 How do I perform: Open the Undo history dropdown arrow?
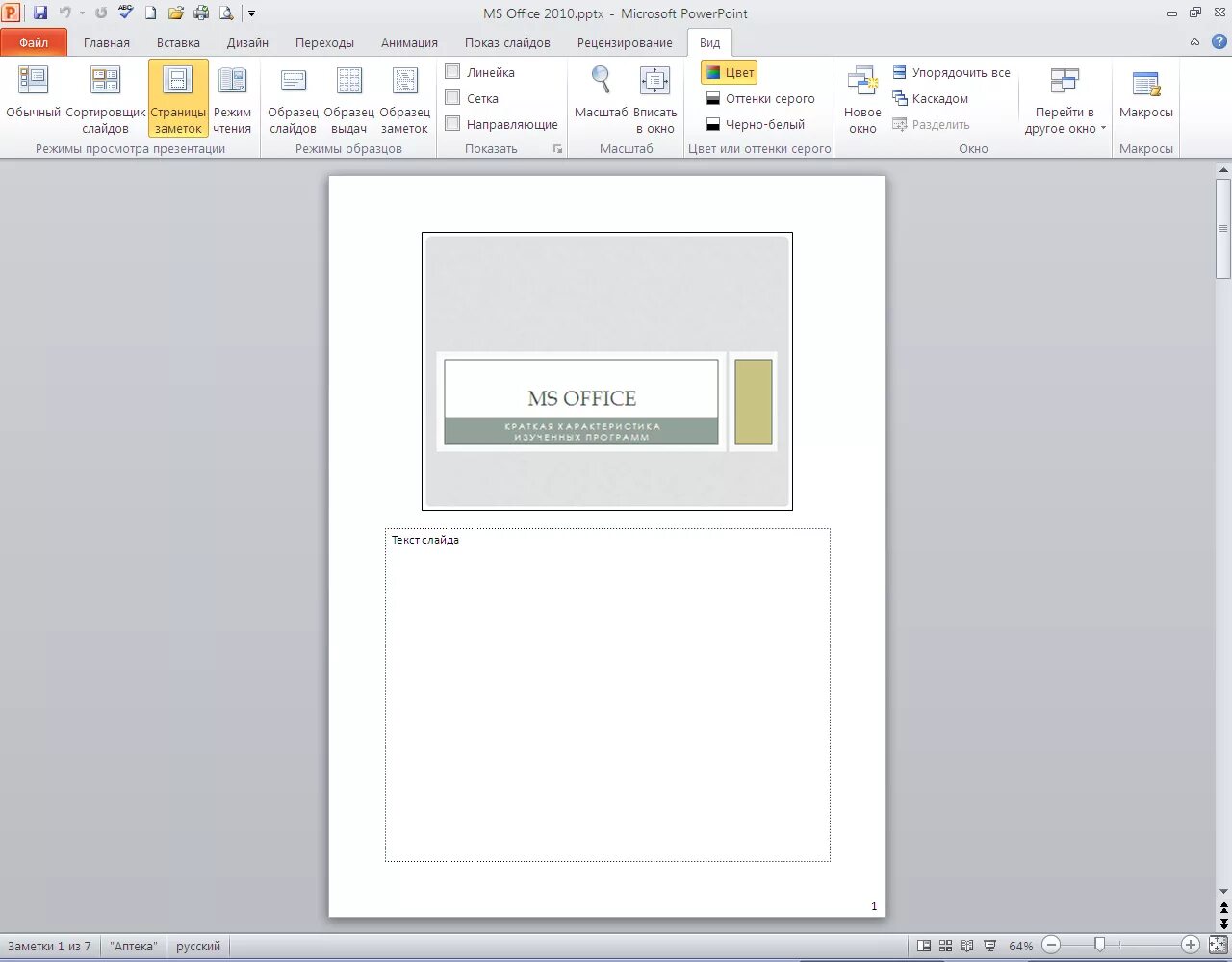coord(82,13)
